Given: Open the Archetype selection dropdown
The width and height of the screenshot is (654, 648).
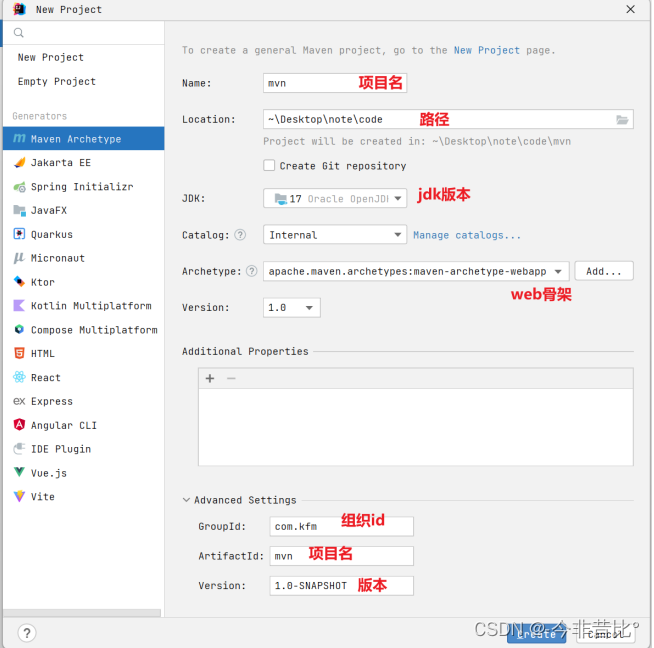Looking at the screenshot, I should tap(416, 271).
